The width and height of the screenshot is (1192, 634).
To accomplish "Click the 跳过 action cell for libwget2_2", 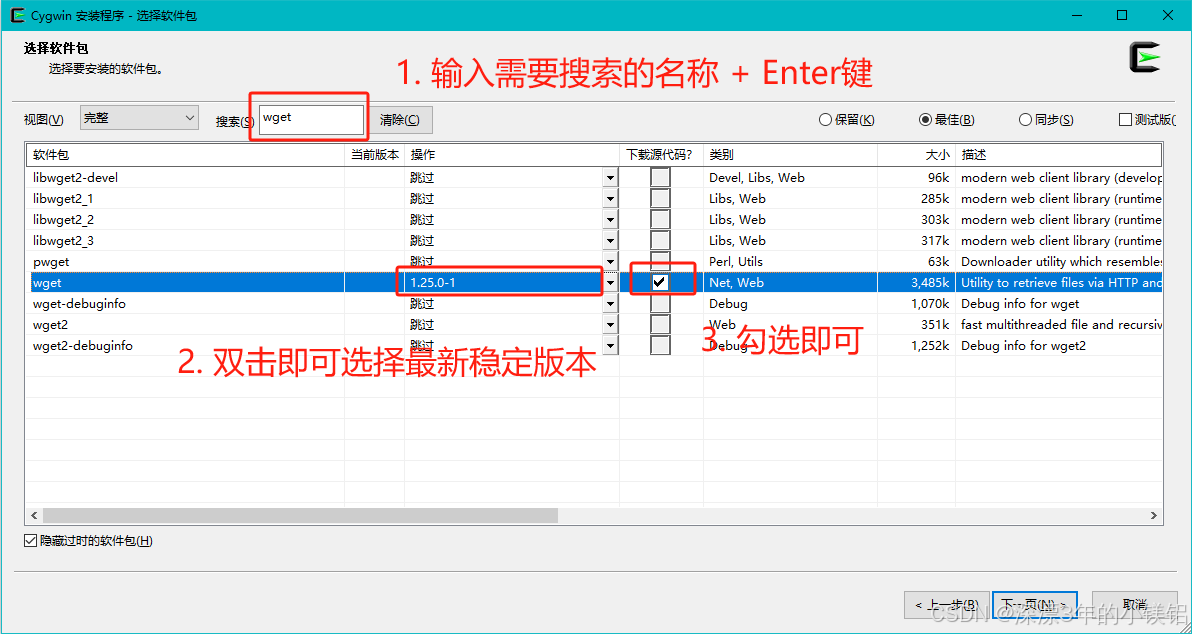I will point(503,220).
